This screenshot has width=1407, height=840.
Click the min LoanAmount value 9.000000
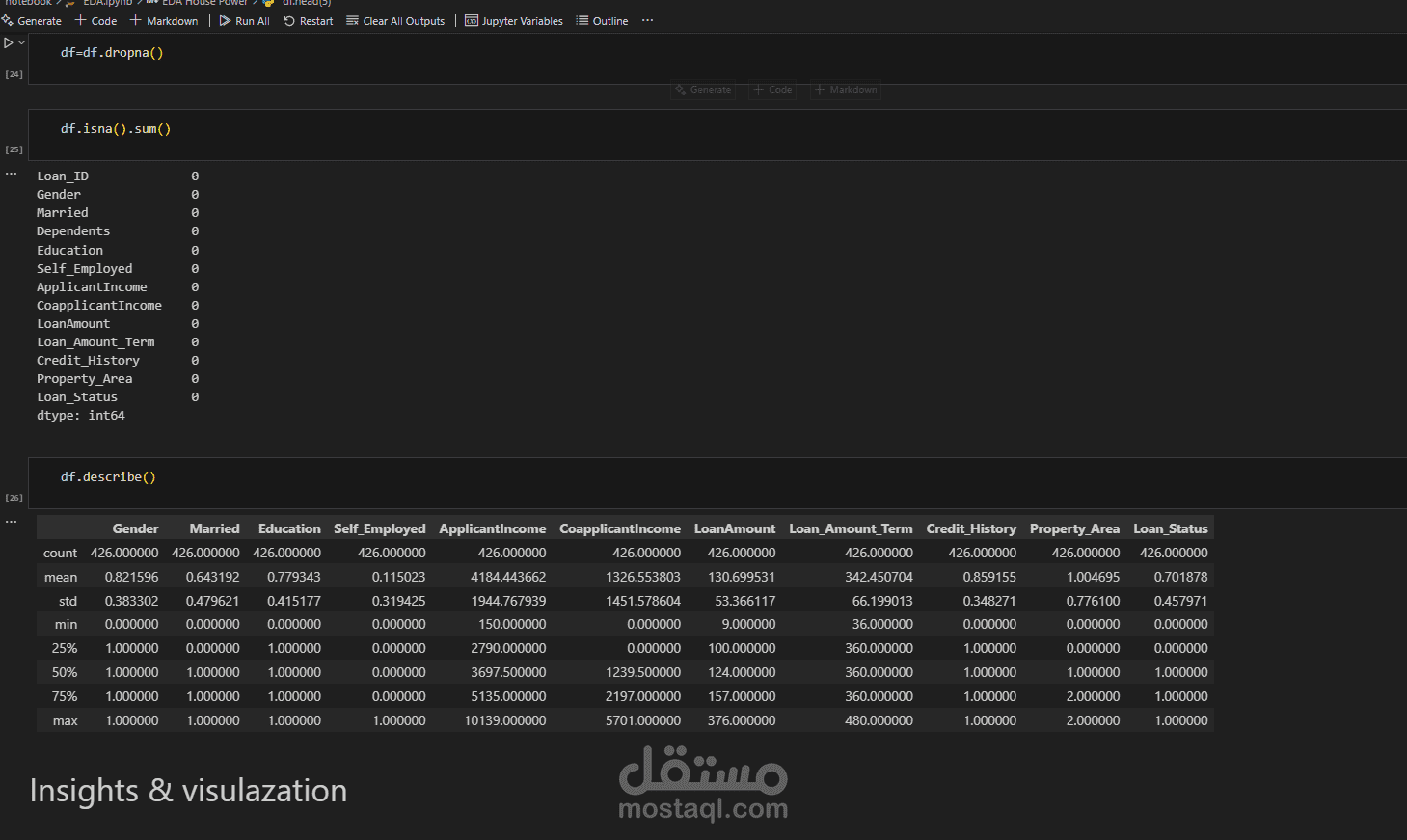(x=748, y=625)
